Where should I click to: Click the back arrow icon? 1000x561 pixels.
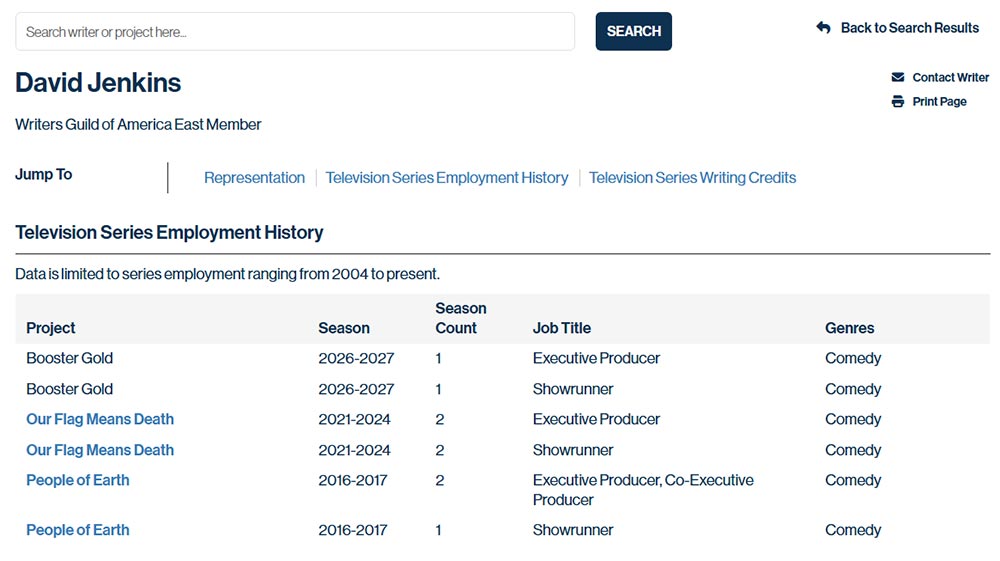(x=823, y=27)
